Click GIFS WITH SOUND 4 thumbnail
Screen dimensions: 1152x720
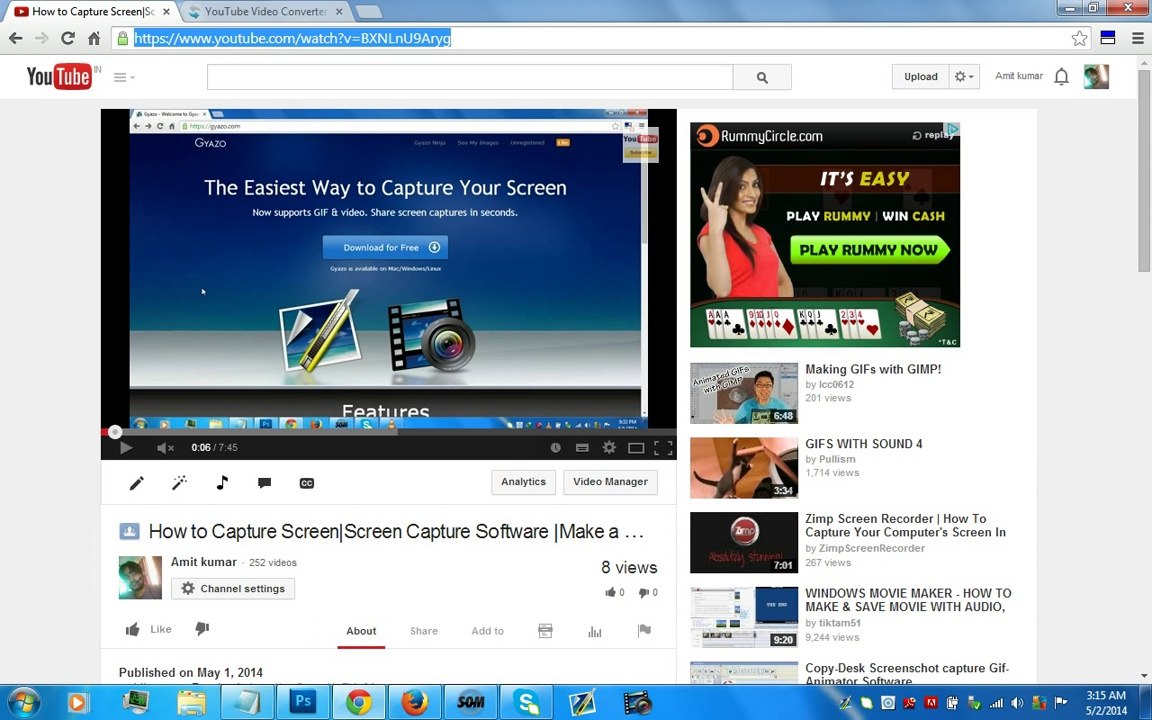pos(744,468)
